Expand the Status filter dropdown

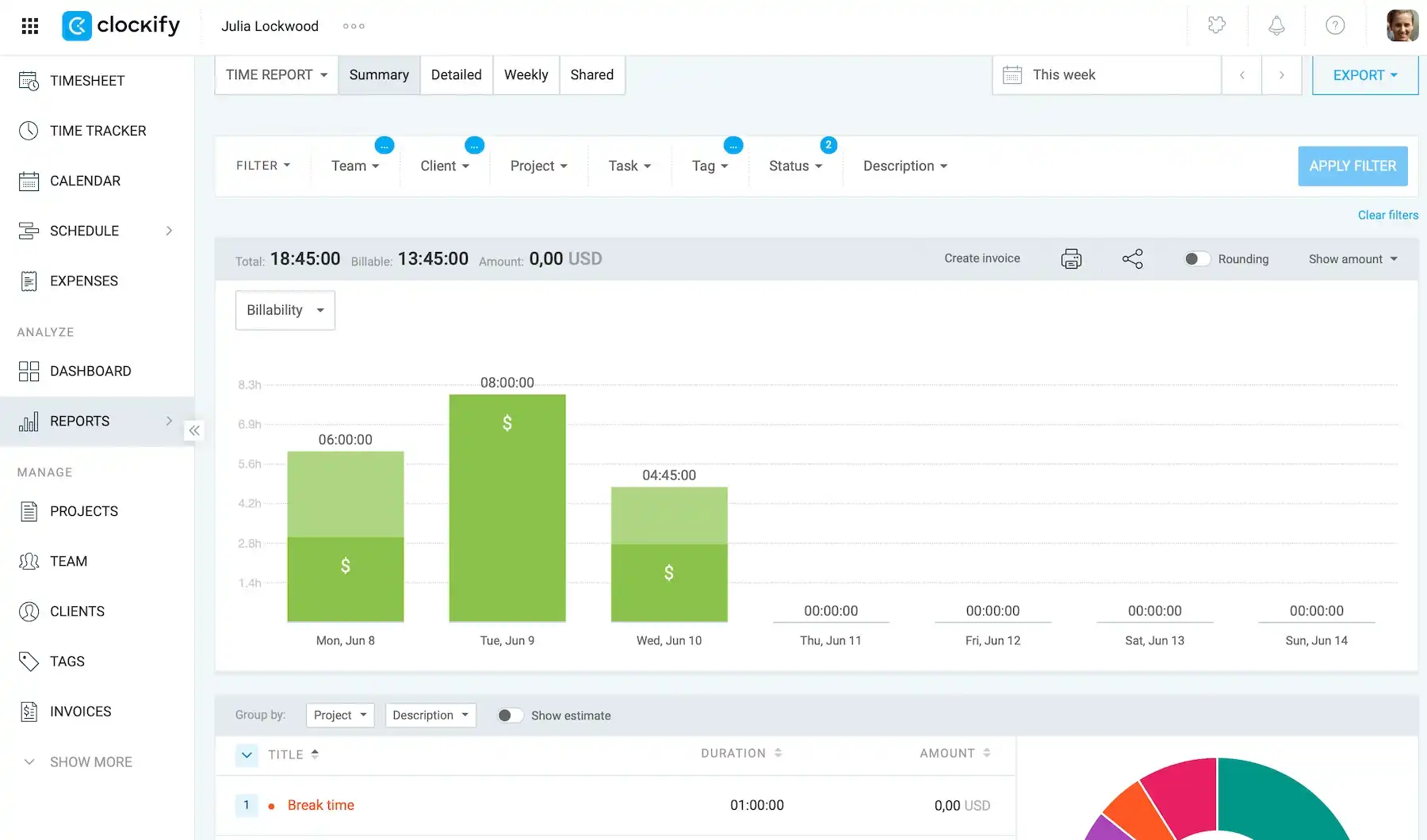point(795,166)
